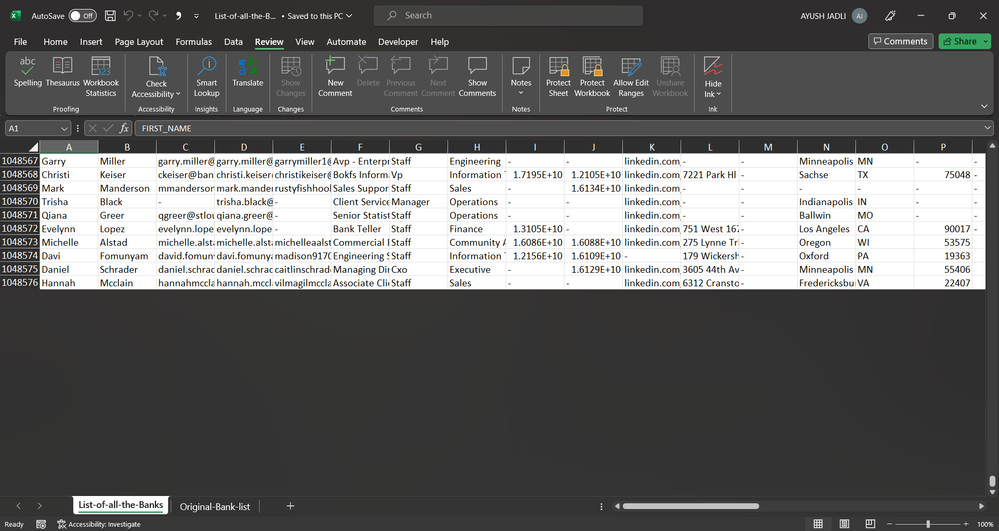This screenshot has width=999, height=531.
Task: Click Accessibility: Investigate in status bar
Action: click(99, 524)
